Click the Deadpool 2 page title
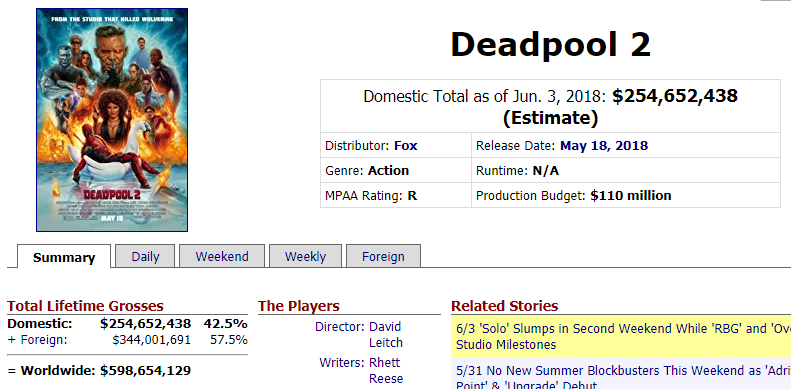The width and height of the screenshot is (791, 389). pos(550,44)
